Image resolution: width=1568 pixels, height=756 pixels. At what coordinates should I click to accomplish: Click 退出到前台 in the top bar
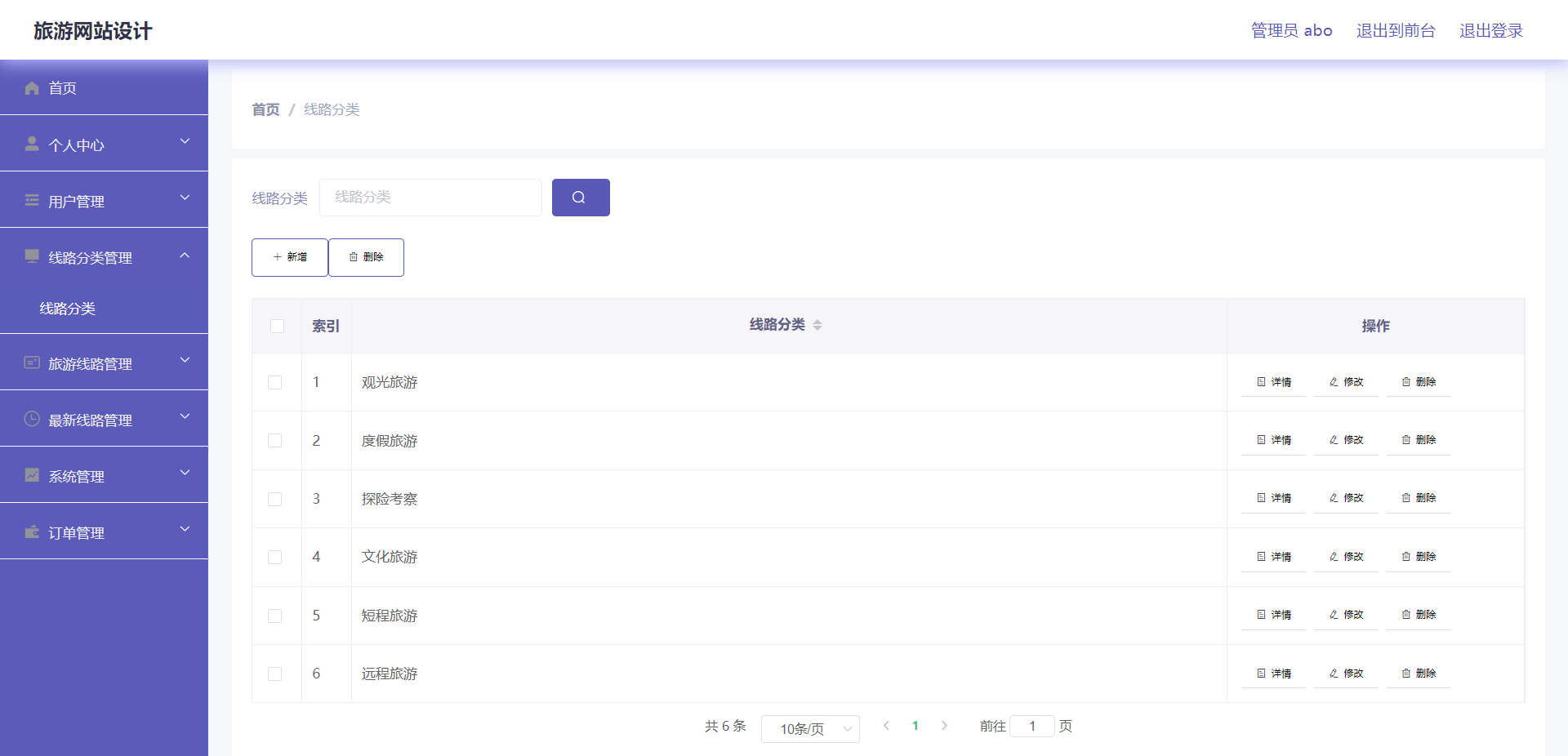[1396, 30]
